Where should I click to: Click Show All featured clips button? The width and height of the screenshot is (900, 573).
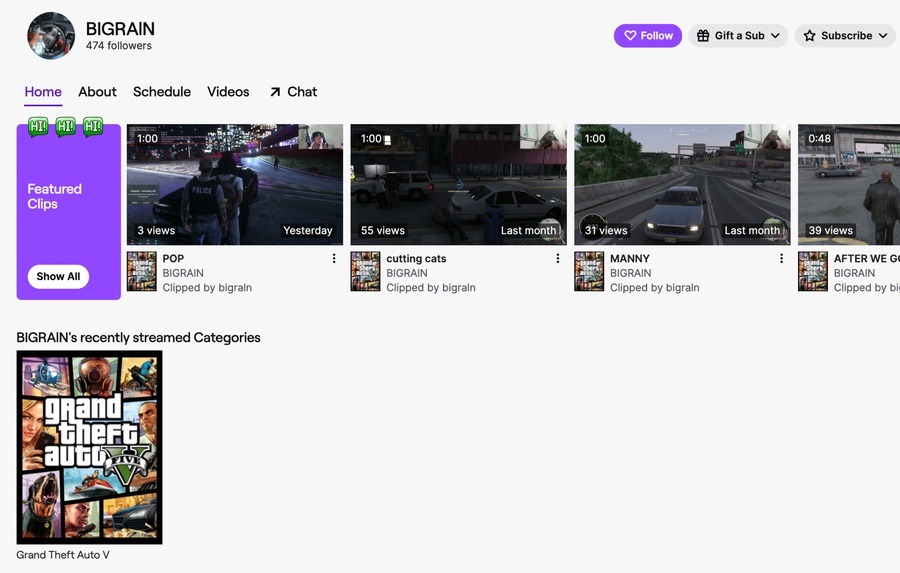pyautogui.click(x=58, y=277)
